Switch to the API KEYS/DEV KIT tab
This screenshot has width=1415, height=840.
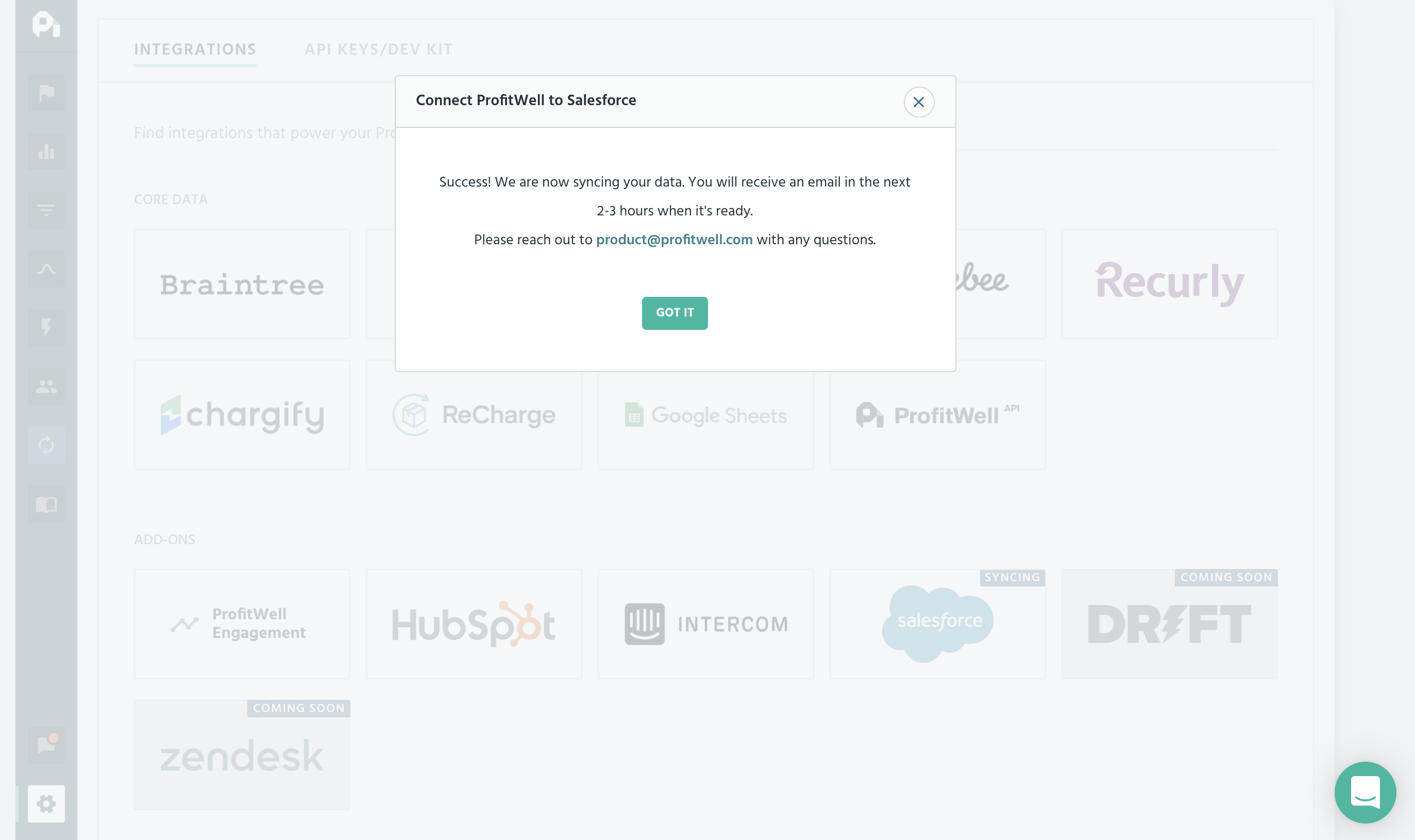pyautogui.click(x=378, y=50)
